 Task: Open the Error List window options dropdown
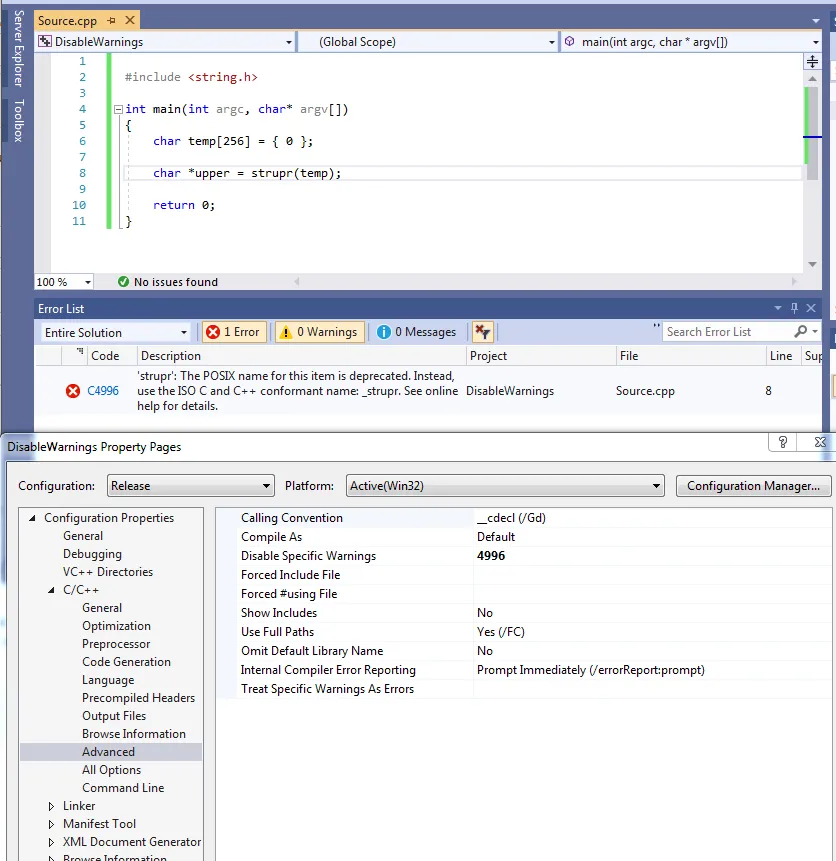[778, 308]
